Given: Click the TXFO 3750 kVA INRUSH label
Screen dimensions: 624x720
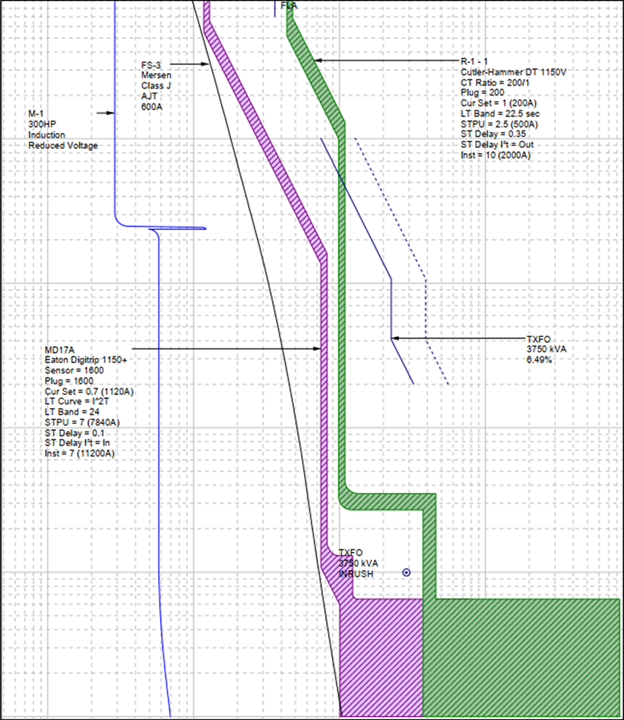Looking at the screenshot, I should tap(359, 563).
